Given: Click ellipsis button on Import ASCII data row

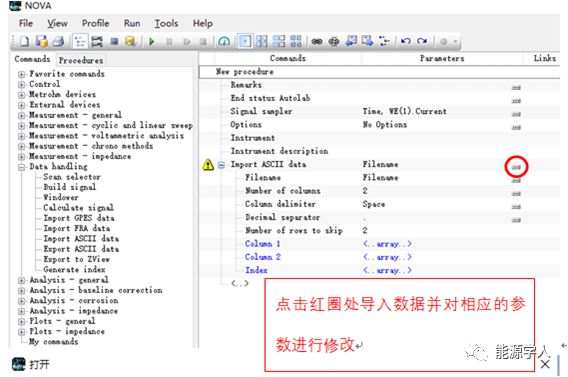Looking at the screenshot, I should pyautogui.click(x=516, y=167).
